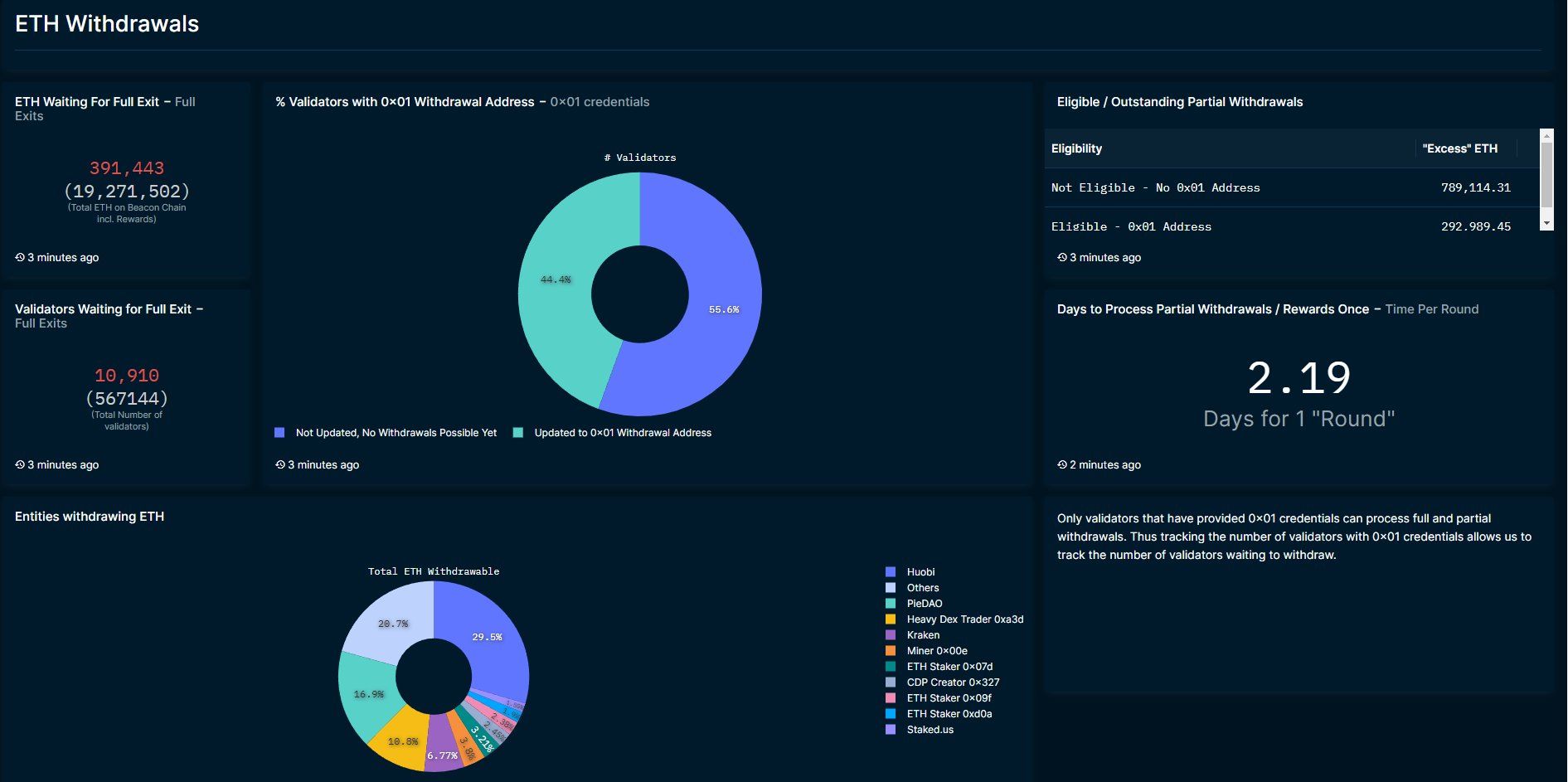The width and height of the screenshot is (1568, 782).
Task: Click the clock icon below the validators donut chart
Action: click(x=280, y=465)
